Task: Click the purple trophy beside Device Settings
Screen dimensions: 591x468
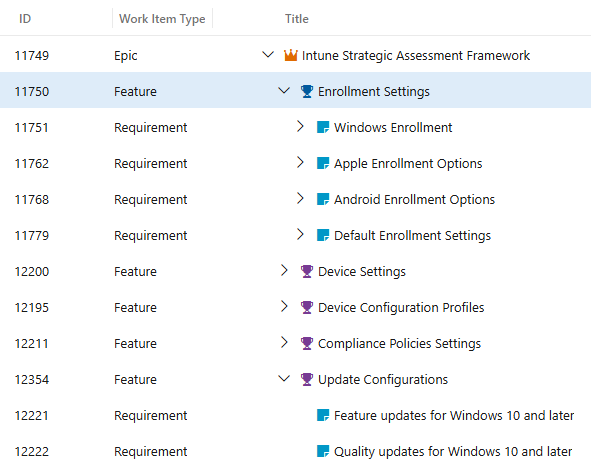Action: (x=307, y=271)
